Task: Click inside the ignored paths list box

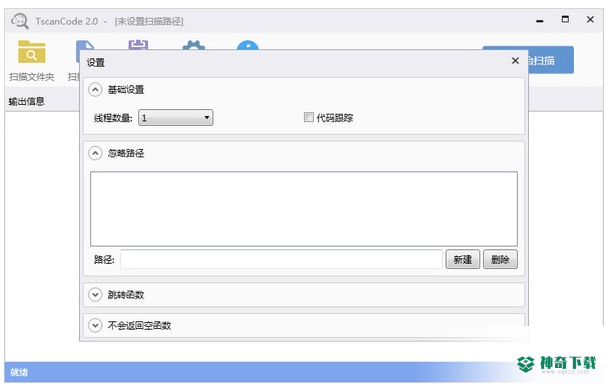Action: pos(304,209)
